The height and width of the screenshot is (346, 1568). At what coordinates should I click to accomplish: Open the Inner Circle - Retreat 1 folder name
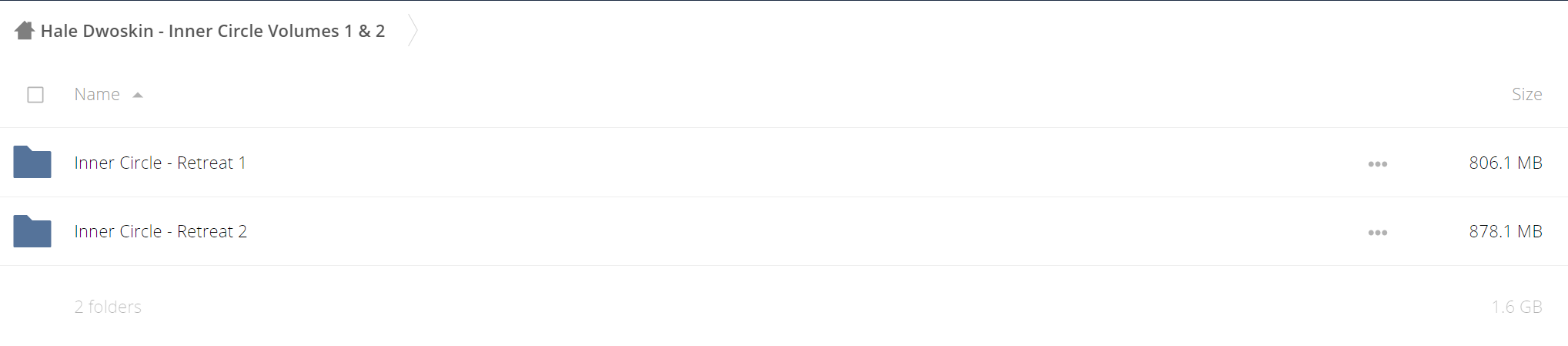point(160,163)
